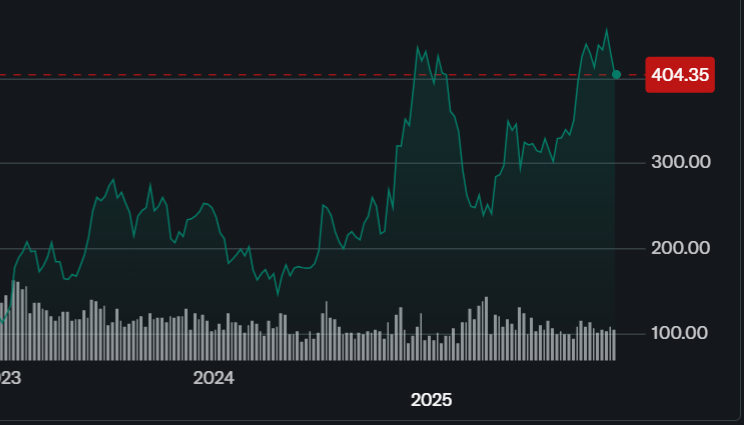Click the last volume bar on the right
This screenshot has height=425, width=744.
point(613,344)
